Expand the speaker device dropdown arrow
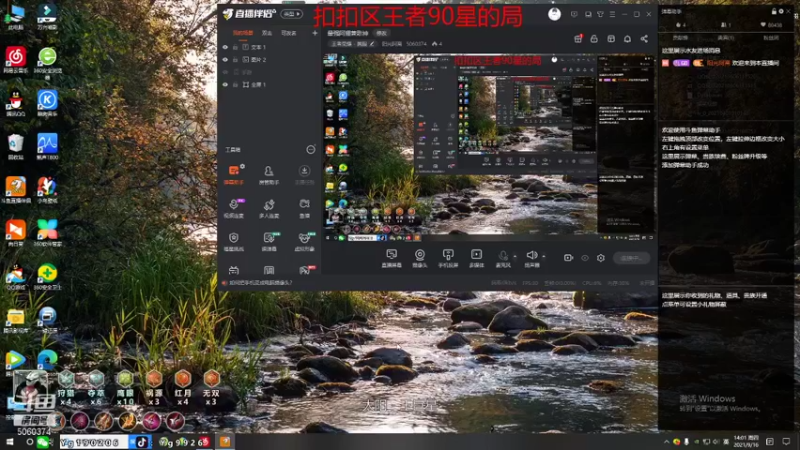Screen dimensions: 800x450 pos(543,257)
